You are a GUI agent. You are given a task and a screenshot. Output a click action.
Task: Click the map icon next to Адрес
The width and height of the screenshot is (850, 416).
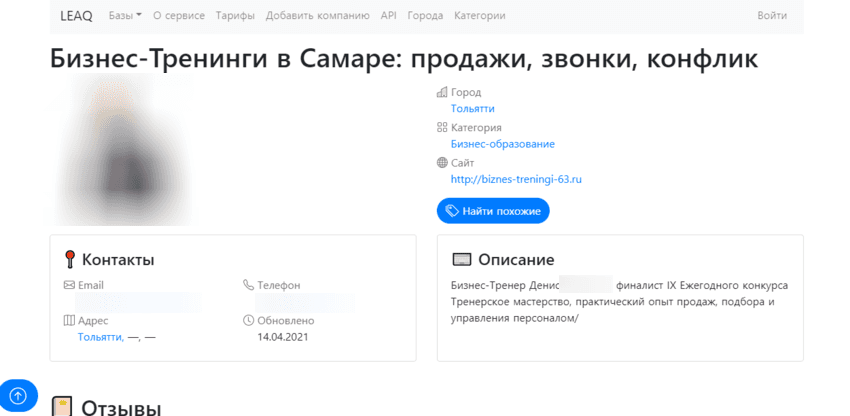(x=69, y=321)
